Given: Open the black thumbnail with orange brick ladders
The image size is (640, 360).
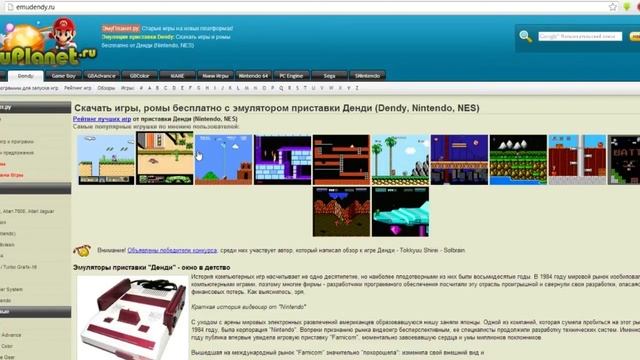Looking at the screenshot, I should (x=341, y=160).
